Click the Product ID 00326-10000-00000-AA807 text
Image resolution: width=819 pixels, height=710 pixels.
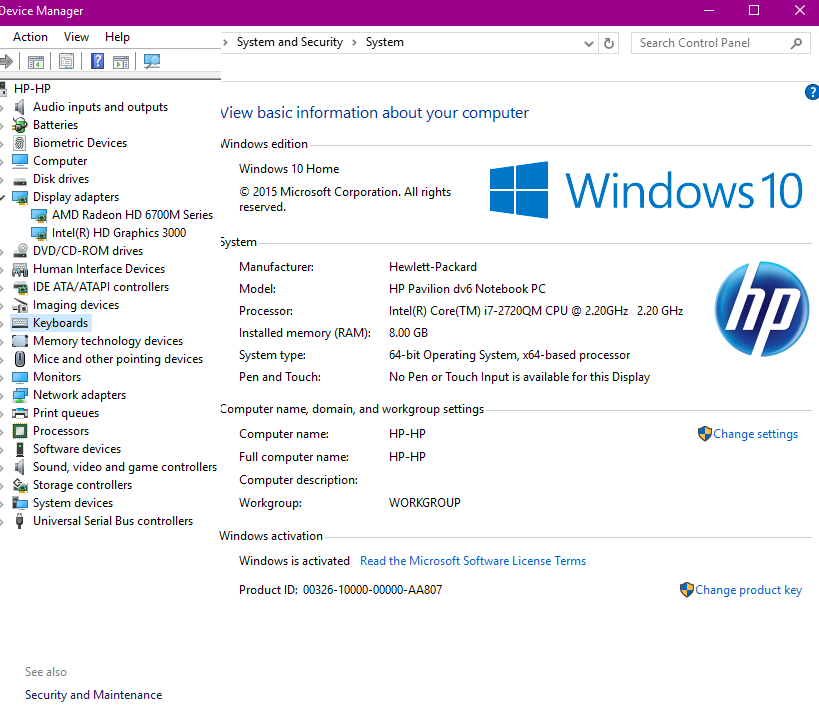click(341, 590)
